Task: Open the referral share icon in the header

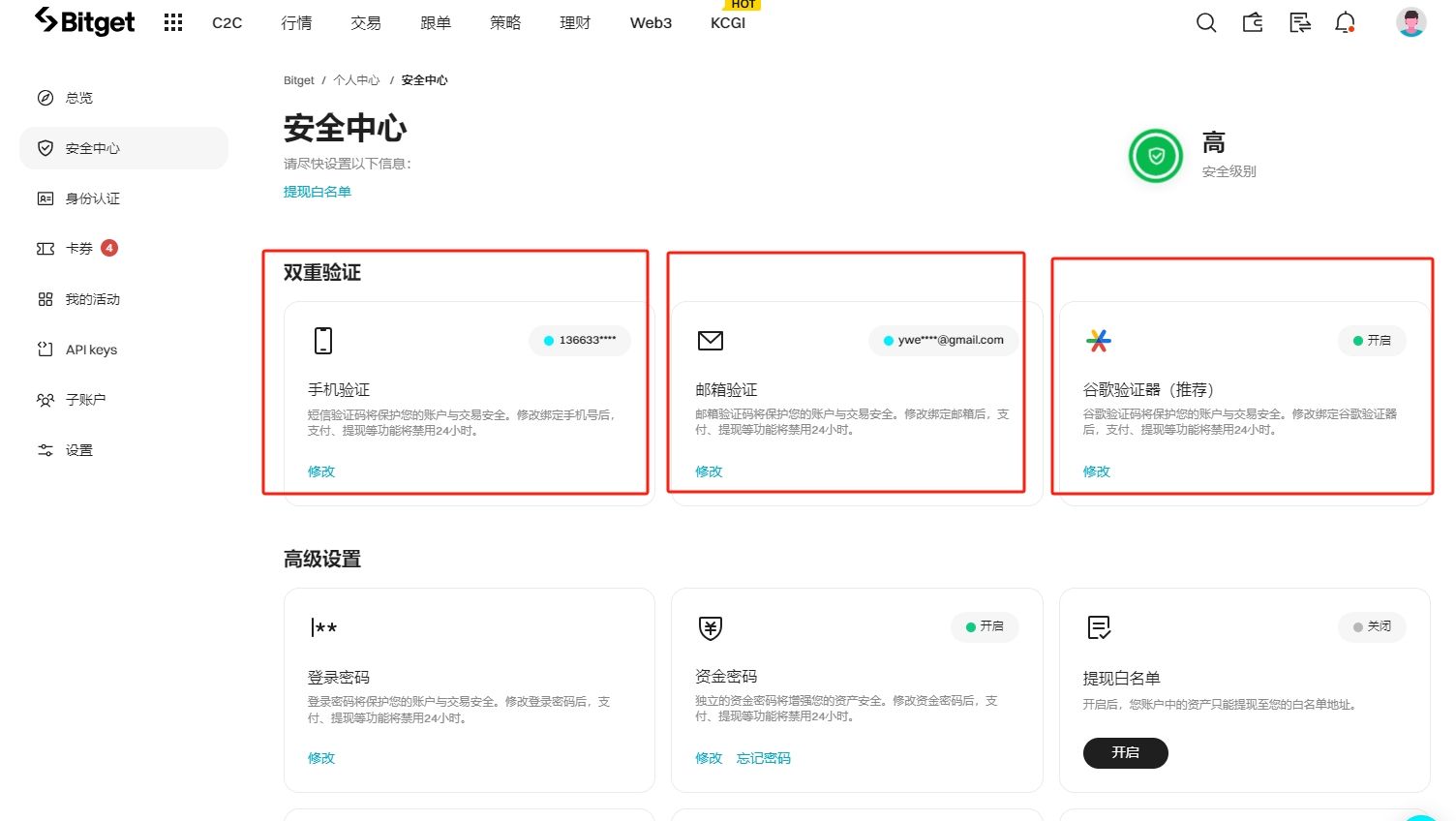Action: click(1253, 22)
